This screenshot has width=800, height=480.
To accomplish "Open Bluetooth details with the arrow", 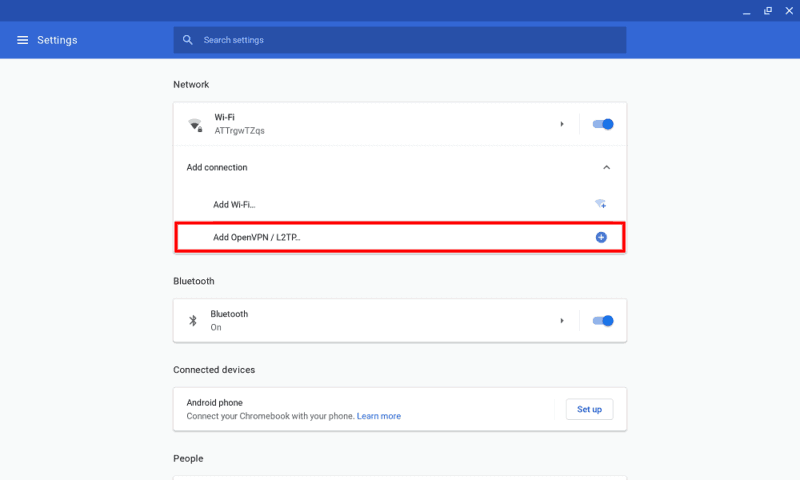I will (x=562, y=321).
